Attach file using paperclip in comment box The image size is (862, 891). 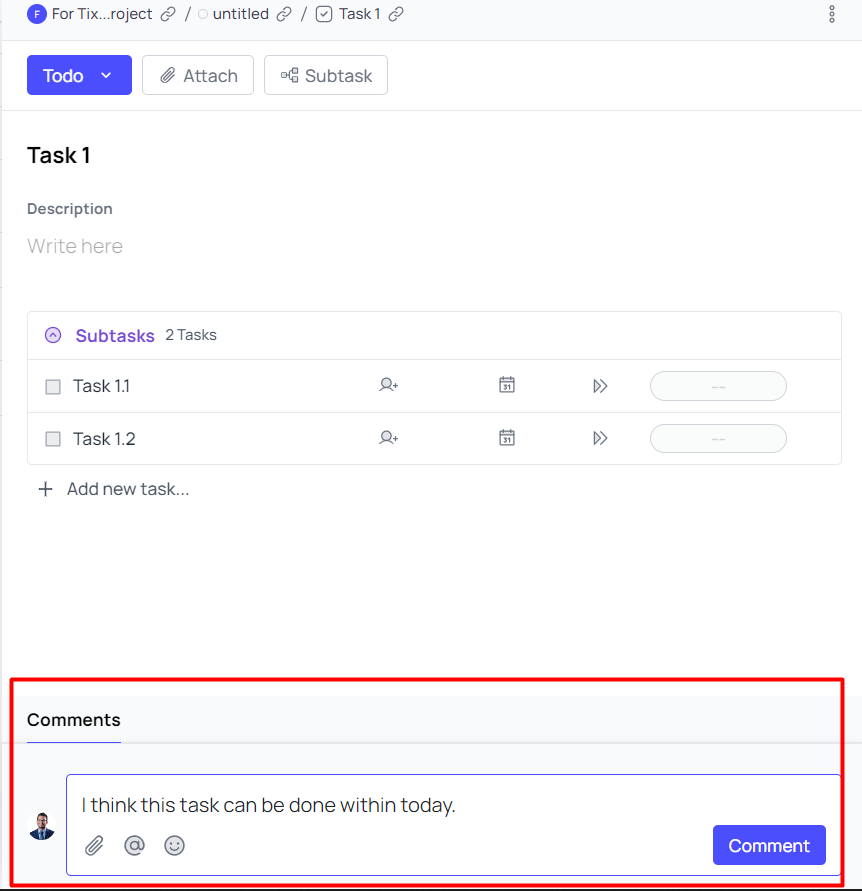(94, 846)
